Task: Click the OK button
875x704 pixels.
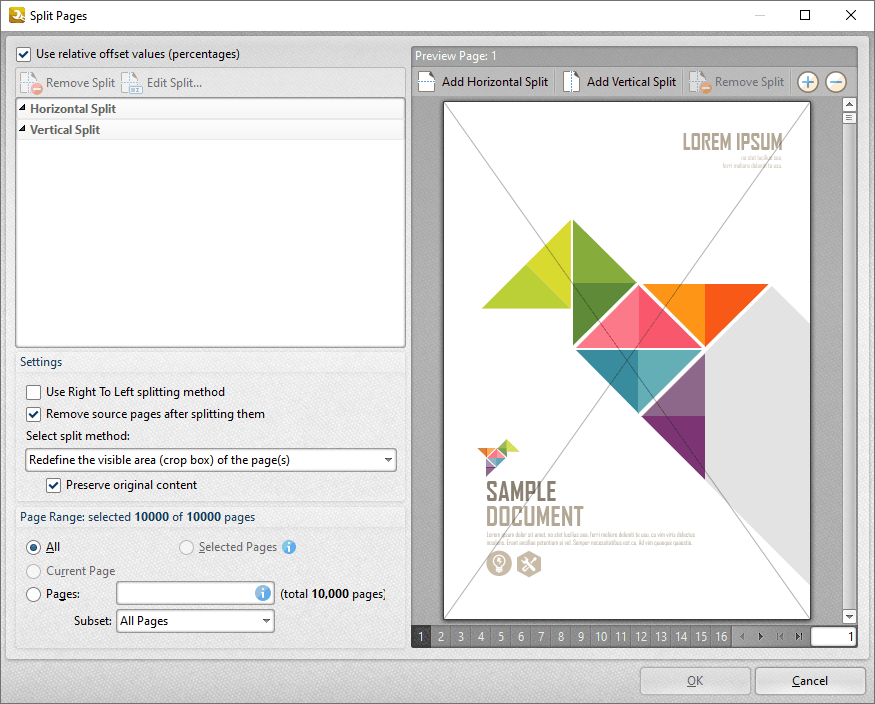Action: [x=695, y=680]
